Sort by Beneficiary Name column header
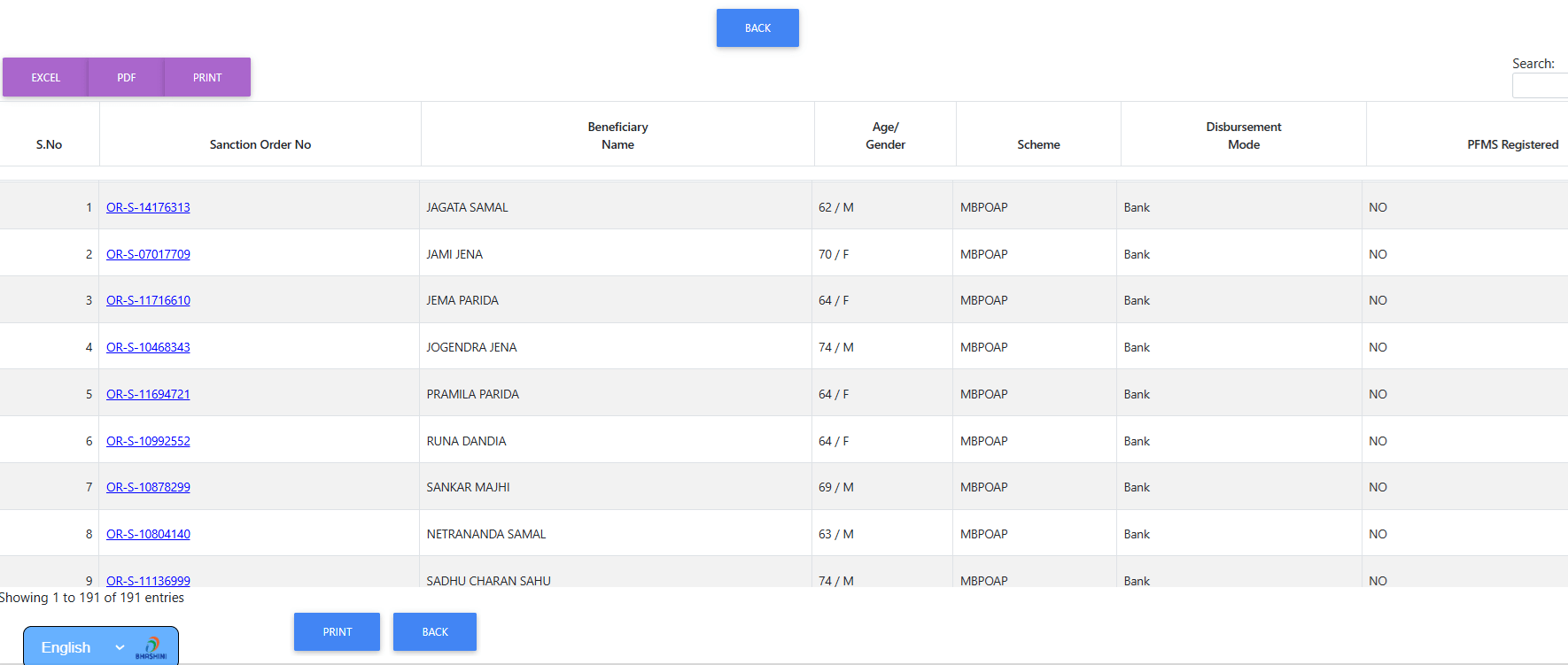The width and height of the screenshot is (1568, 665). 617,135
